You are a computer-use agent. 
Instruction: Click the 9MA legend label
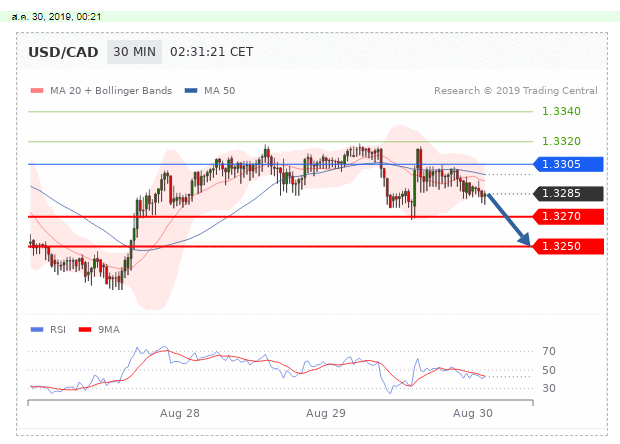point(109,329)
